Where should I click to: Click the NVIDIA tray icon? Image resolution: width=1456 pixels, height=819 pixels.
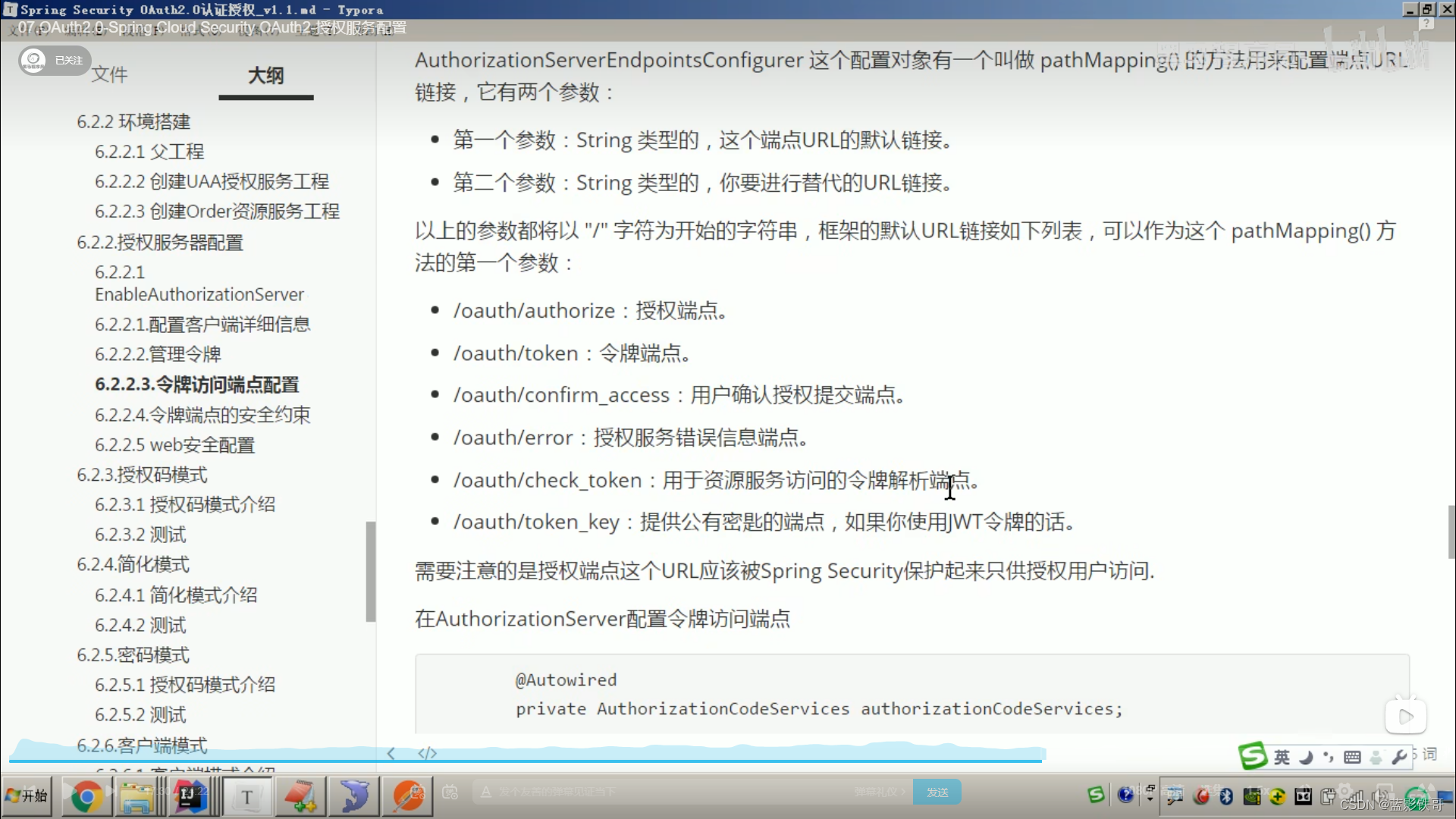[1252, 796]
